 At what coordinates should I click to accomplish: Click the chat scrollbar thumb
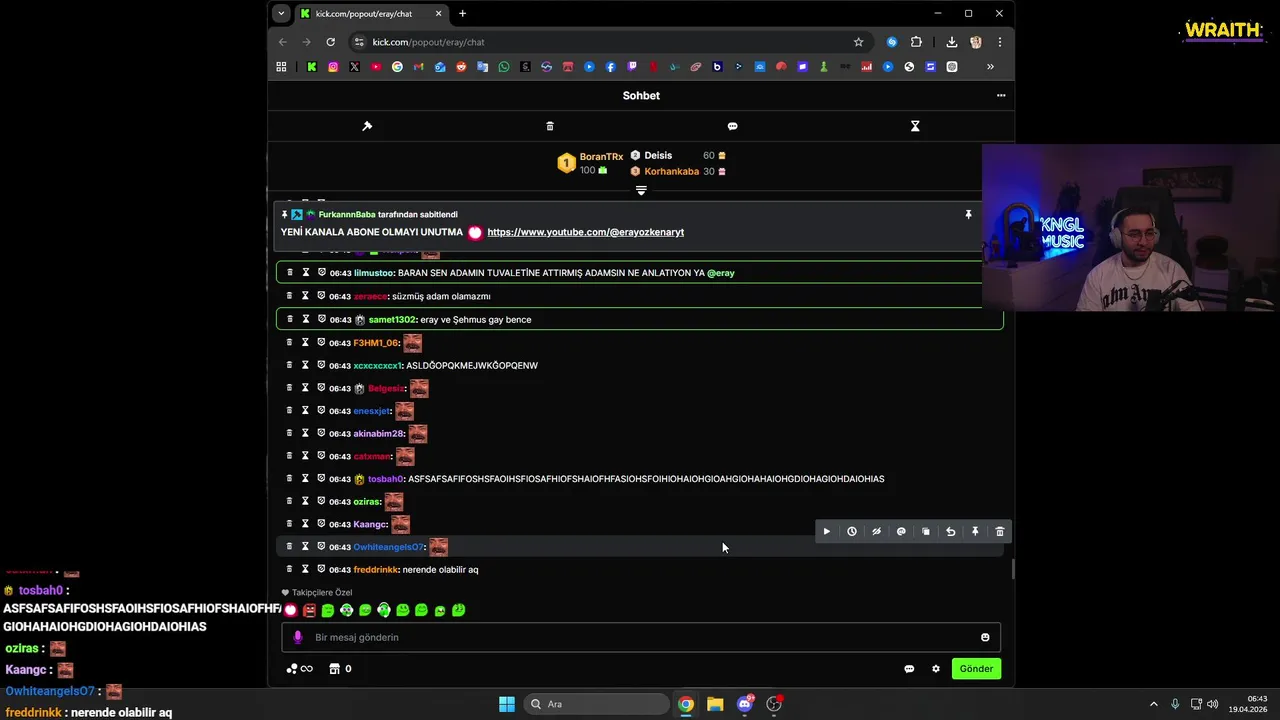tap(1013, 569)
